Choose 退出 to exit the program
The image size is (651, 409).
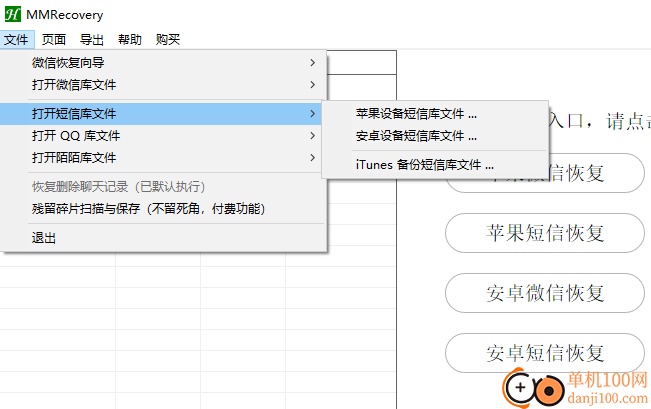[163, 238]
